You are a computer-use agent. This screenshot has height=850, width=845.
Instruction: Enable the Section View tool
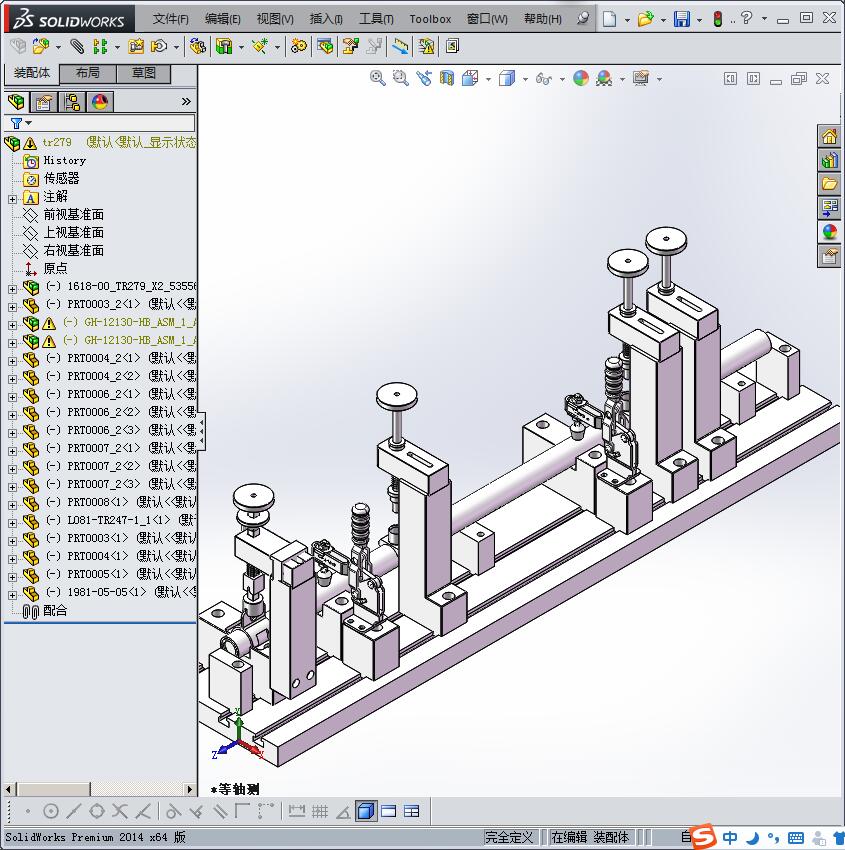pyautogui.click(x=447, y=78)
